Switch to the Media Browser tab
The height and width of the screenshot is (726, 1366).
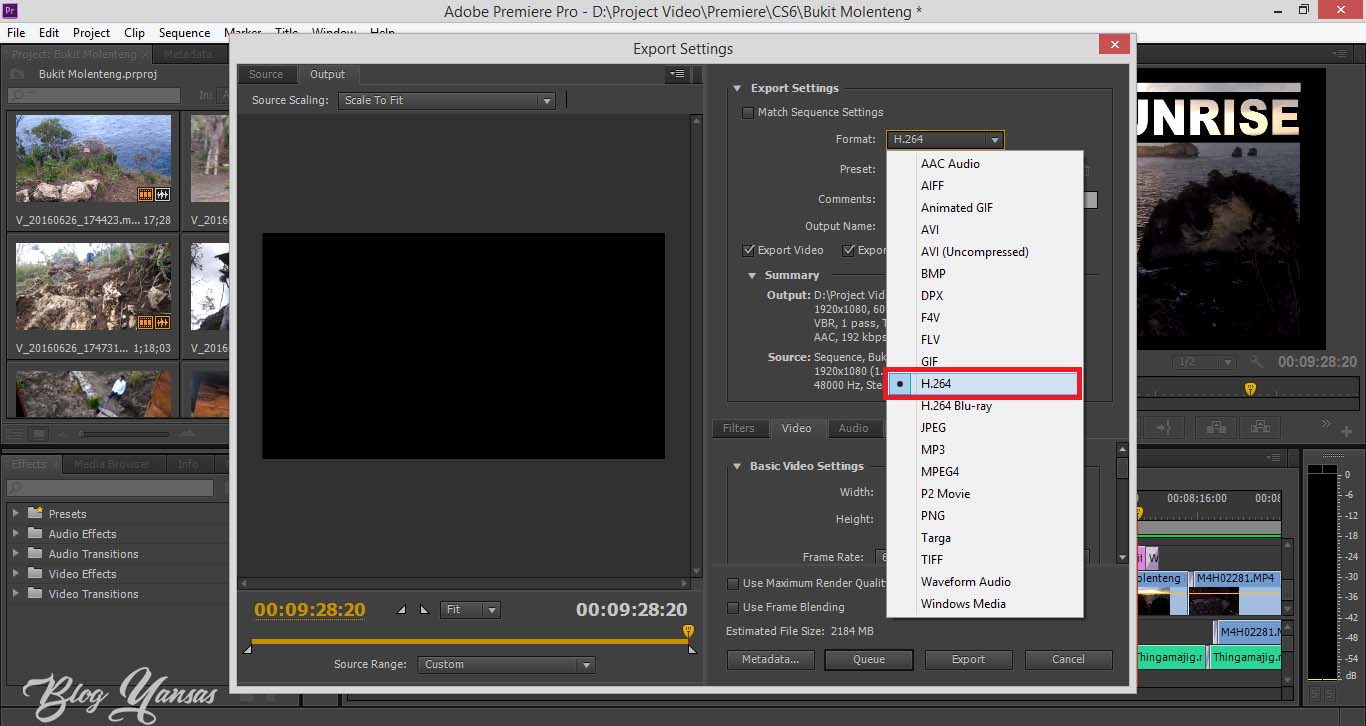point(112,464)
